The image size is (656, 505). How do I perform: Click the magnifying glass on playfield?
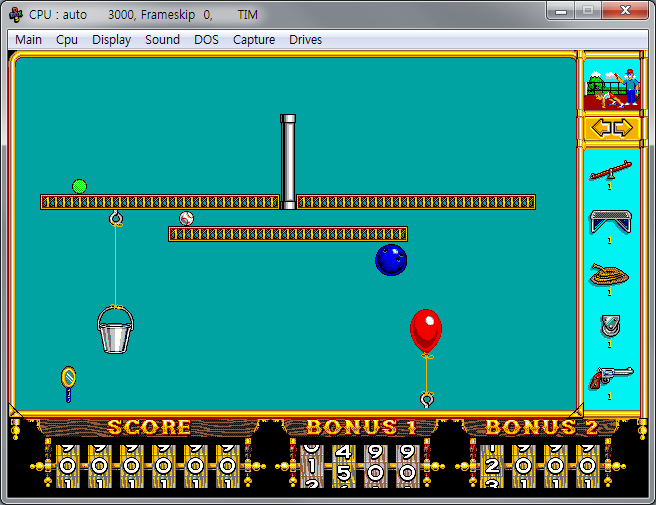point(69,385)
